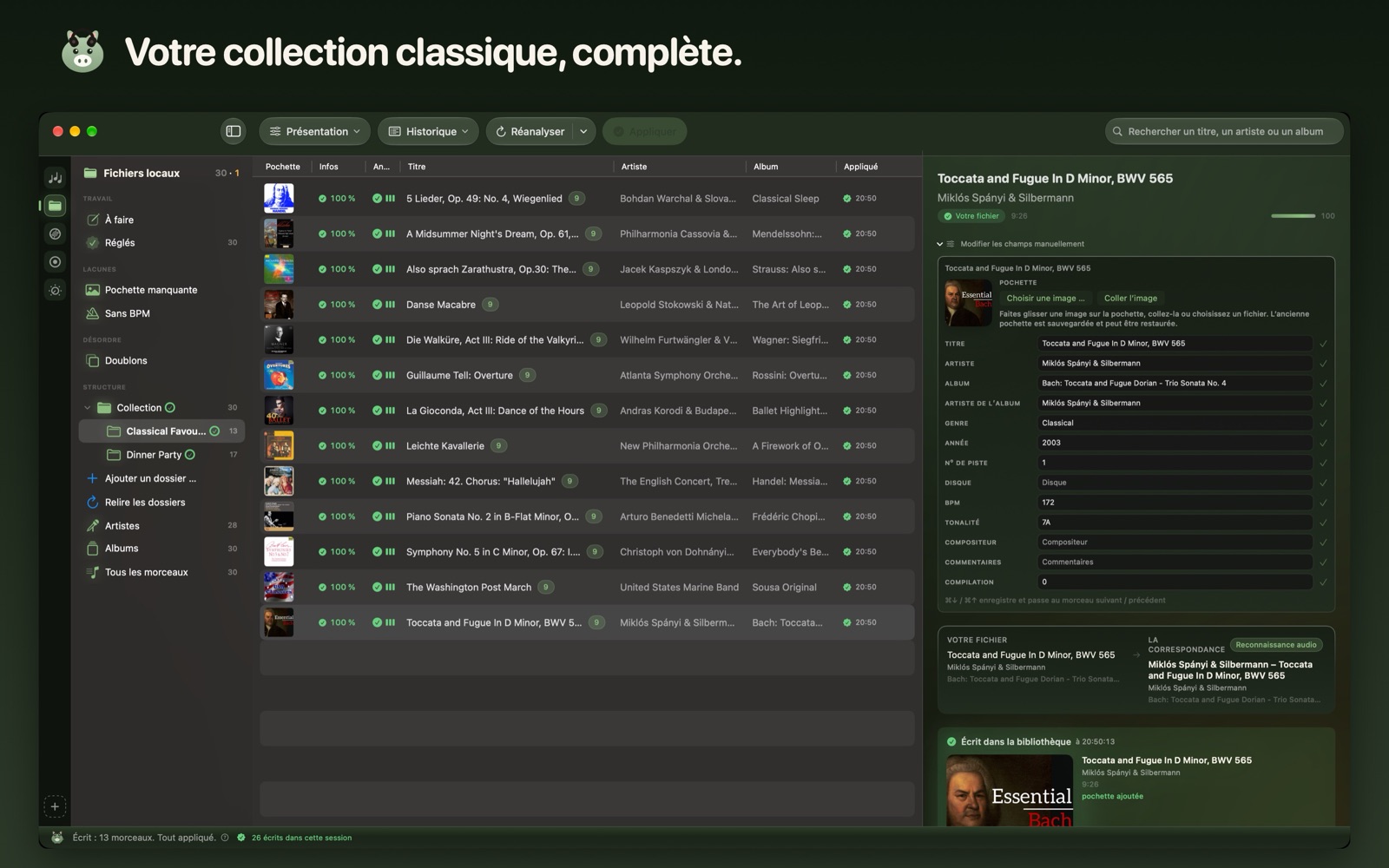The height and width of the screenshot is (868, 1389).
Task: Click the Réanalyser button
Action: 530,131
